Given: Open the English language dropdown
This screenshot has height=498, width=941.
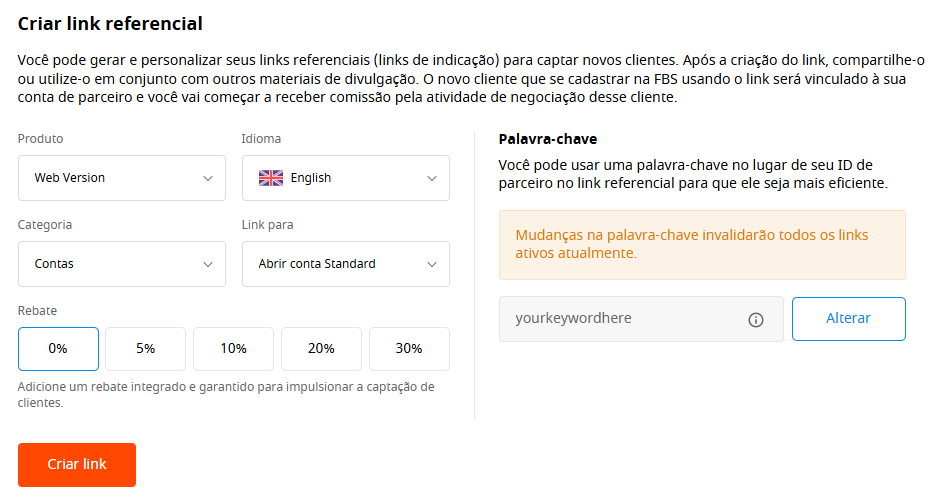Looking at the screenshot, I should point(346,178).
